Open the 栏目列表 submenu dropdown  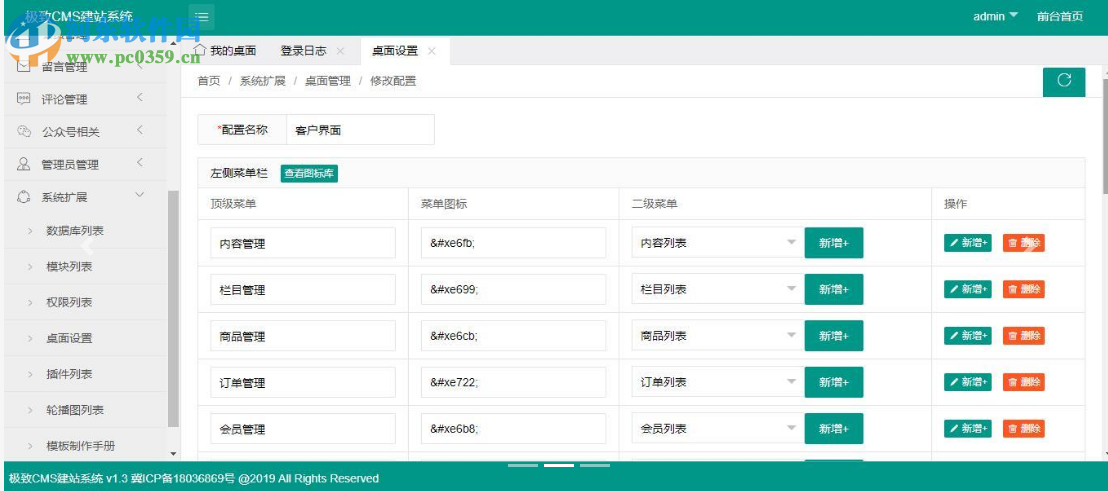tap(718, 290)
